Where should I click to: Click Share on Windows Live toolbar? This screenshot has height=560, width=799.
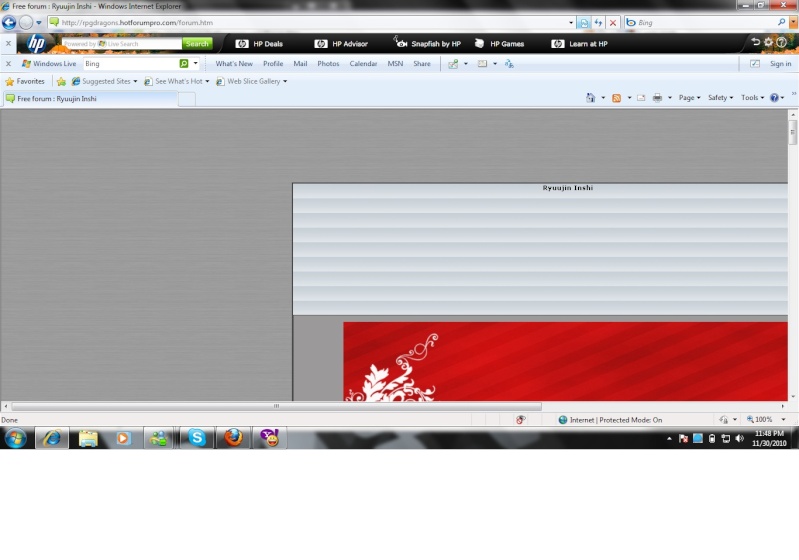click(x=422, y=64)
